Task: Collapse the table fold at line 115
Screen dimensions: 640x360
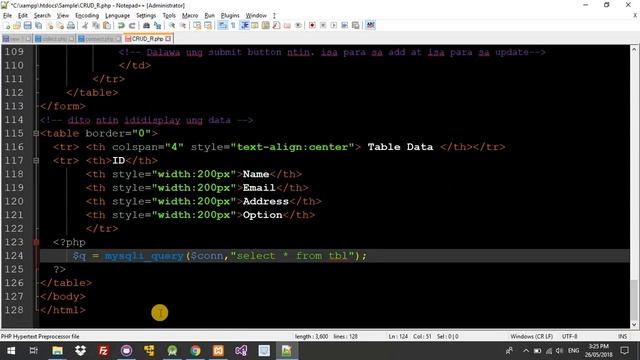Action: [36, 133]
